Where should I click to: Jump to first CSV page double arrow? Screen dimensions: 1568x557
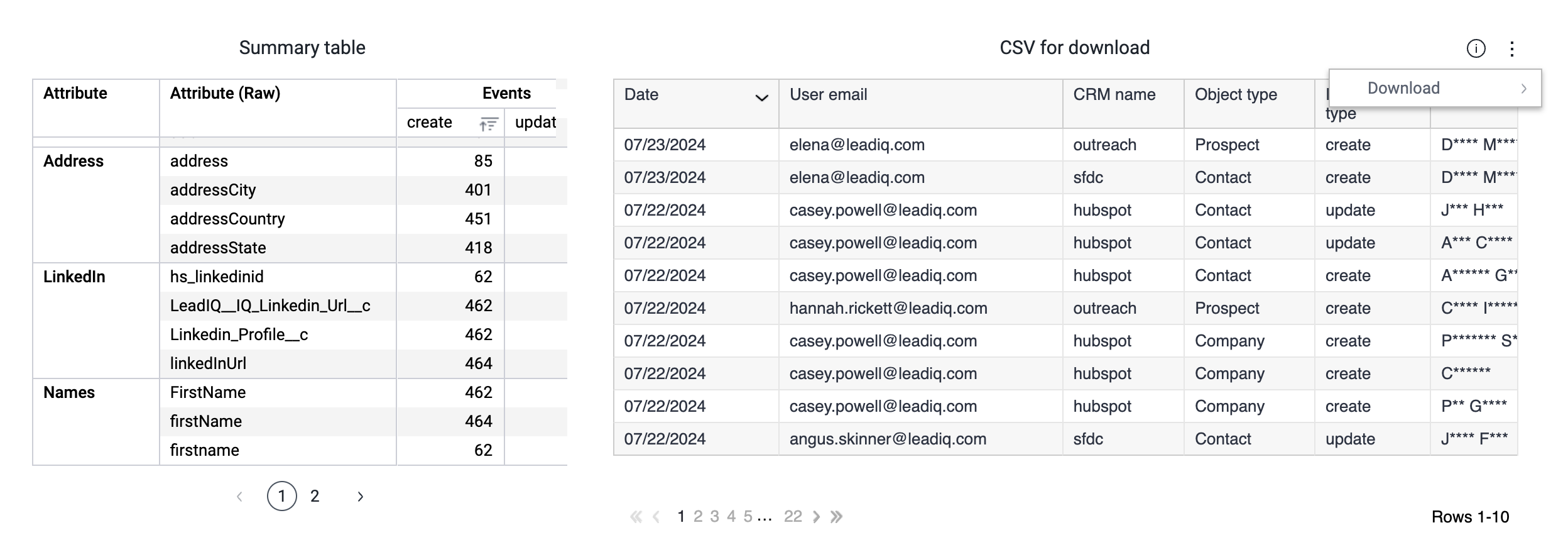[636, 517]
